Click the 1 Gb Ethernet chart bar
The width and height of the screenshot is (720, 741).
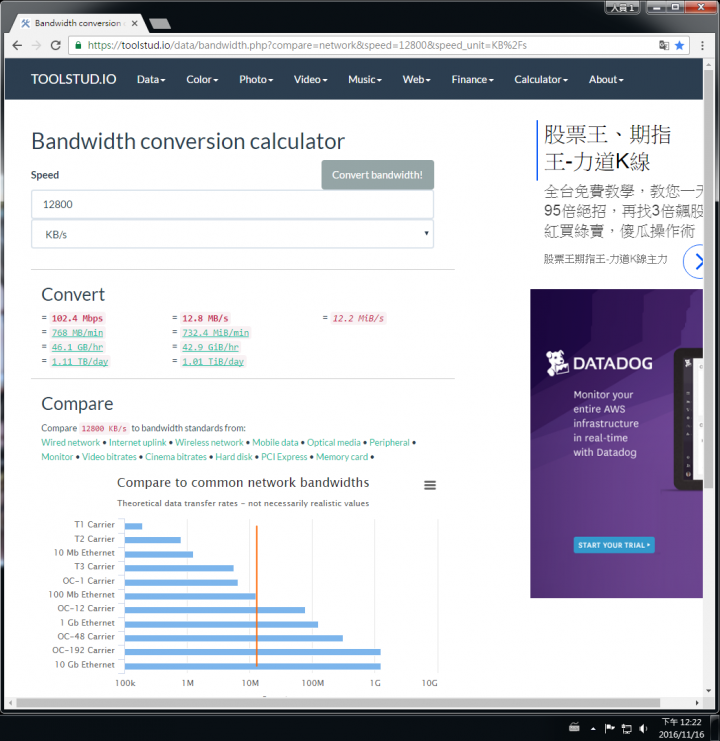click(222, 624)
